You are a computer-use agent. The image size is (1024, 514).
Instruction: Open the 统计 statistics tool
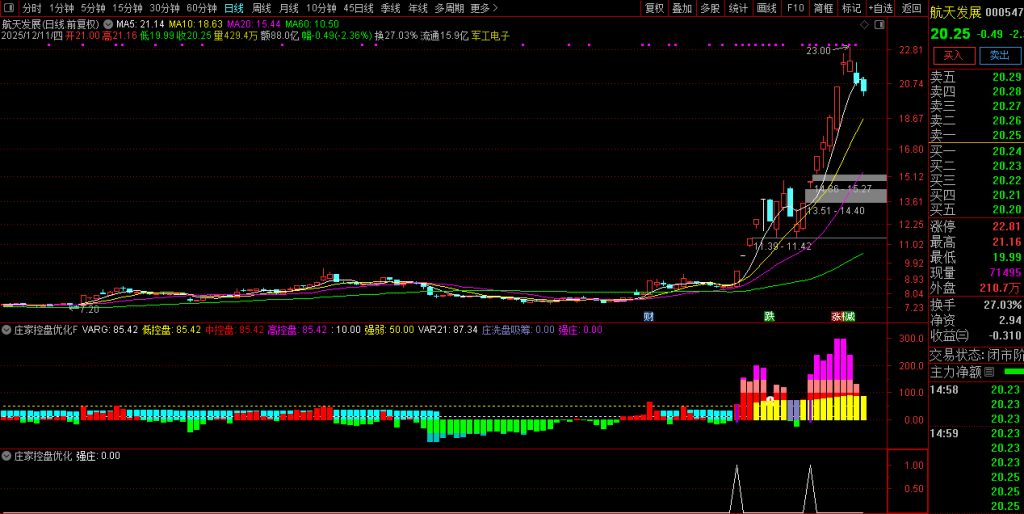click(x=738, y=8)
